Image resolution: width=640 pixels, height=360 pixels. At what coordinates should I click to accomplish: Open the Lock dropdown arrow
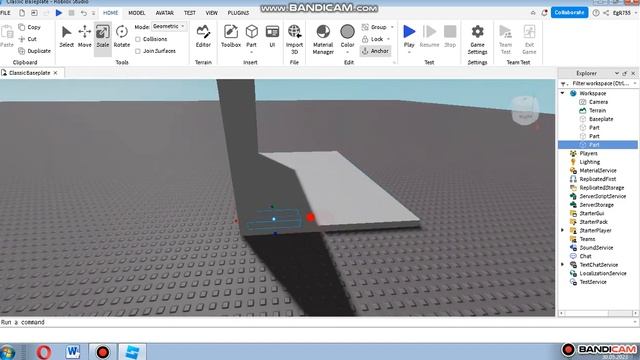click(389, 39)
